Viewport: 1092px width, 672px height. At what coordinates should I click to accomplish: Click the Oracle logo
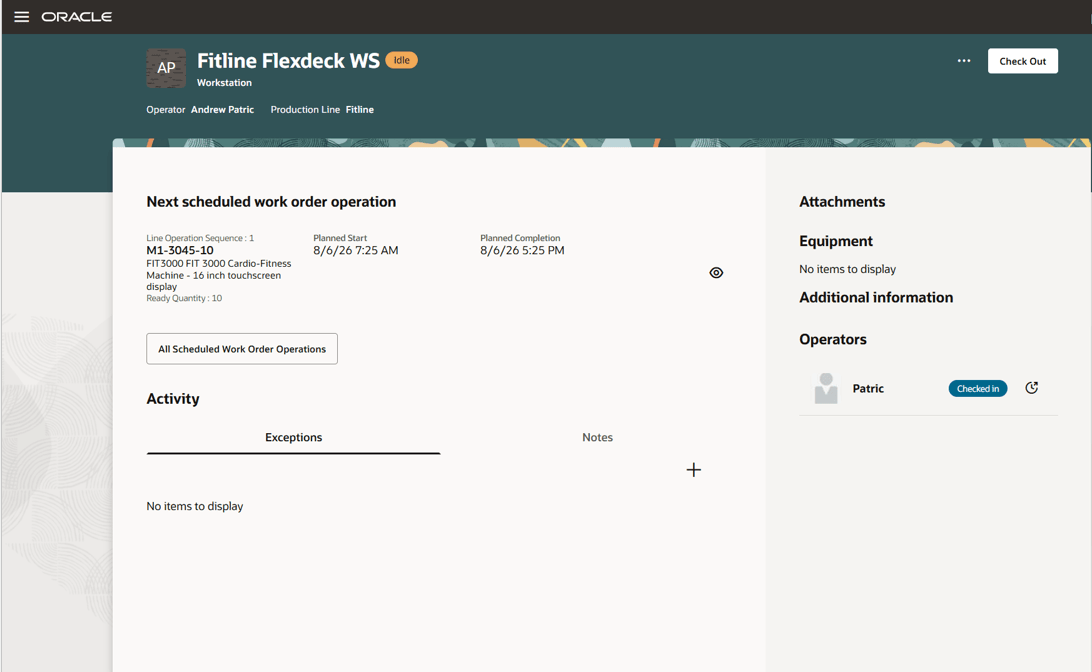coord(77,17)
